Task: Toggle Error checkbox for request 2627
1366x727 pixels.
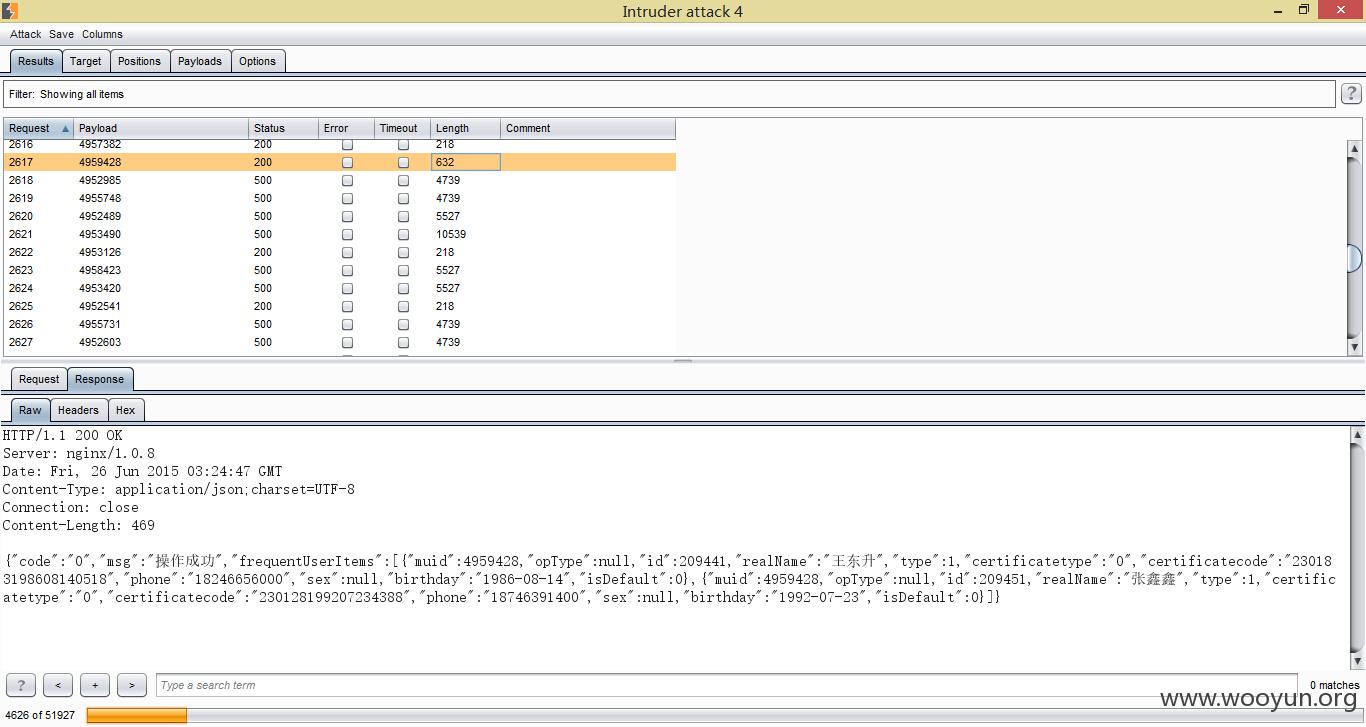Action: click(x=347, y=342)
